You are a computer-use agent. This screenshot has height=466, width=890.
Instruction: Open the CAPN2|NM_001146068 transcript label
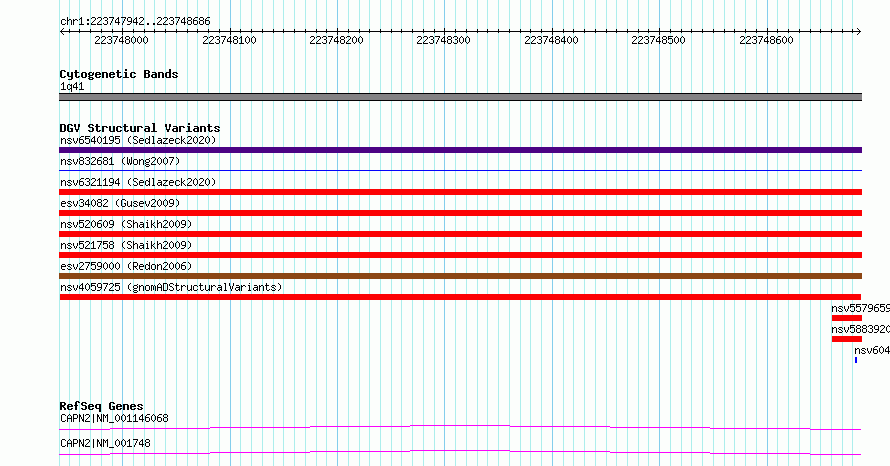[x=114, y=418]
